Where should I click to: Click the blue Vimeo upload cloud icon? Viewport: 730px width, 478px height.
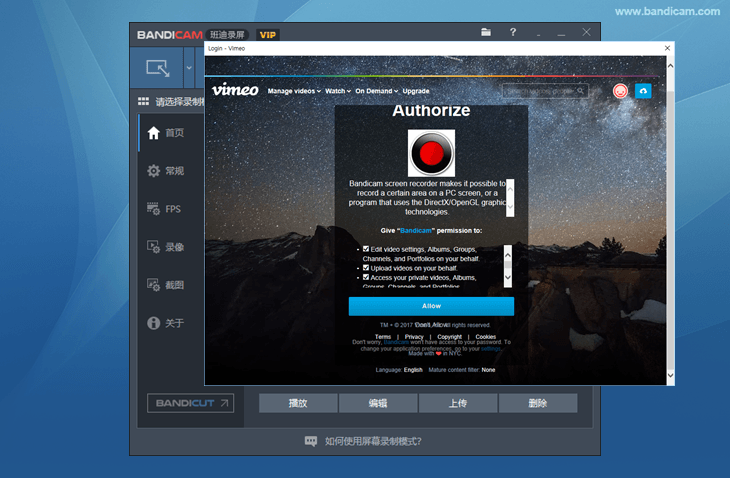tap(643, 91)
